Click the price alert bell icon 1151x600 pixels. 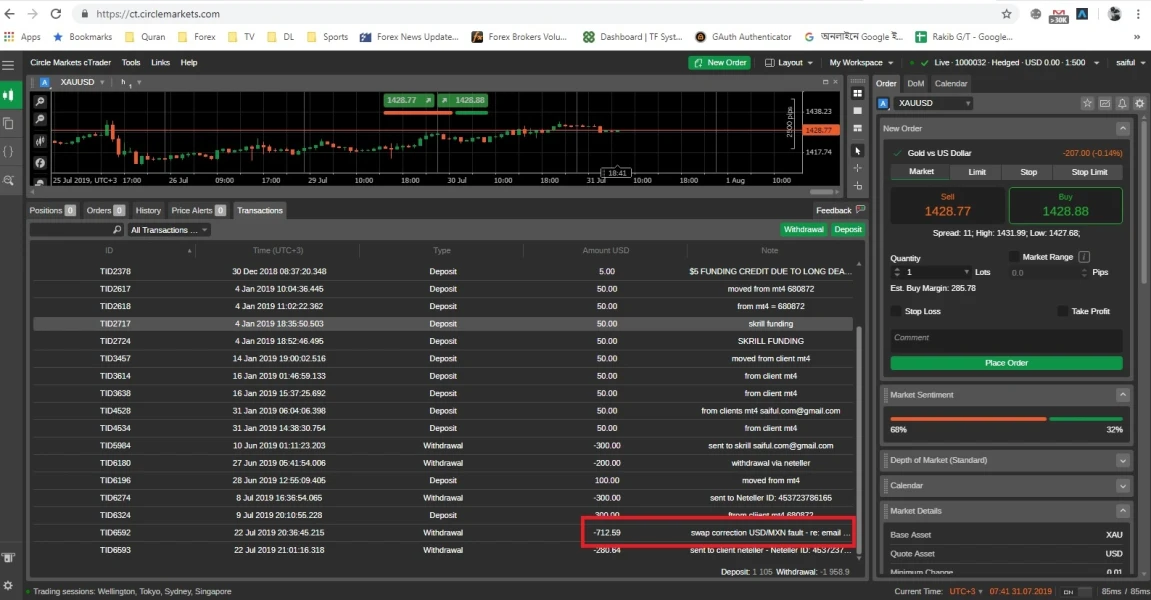click(1122, 103)
